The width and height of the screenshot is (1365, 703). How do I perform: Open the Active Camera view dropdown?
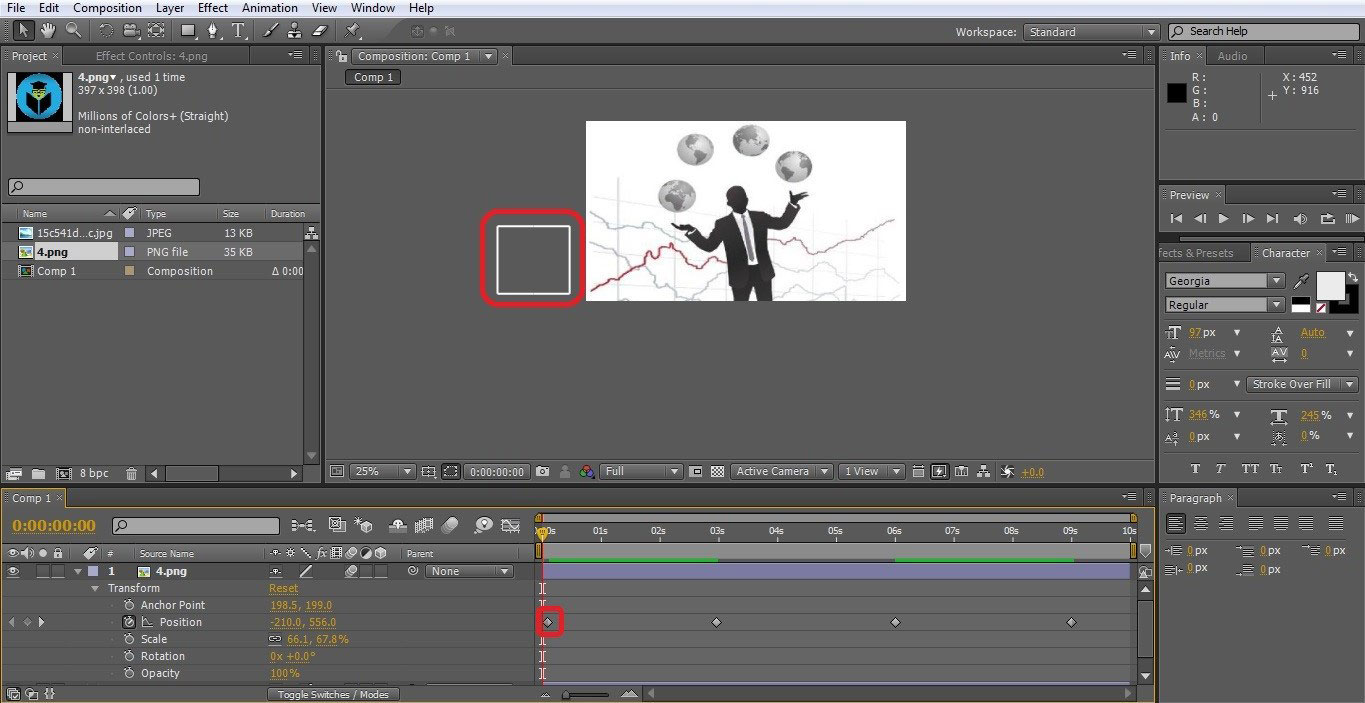781,471
